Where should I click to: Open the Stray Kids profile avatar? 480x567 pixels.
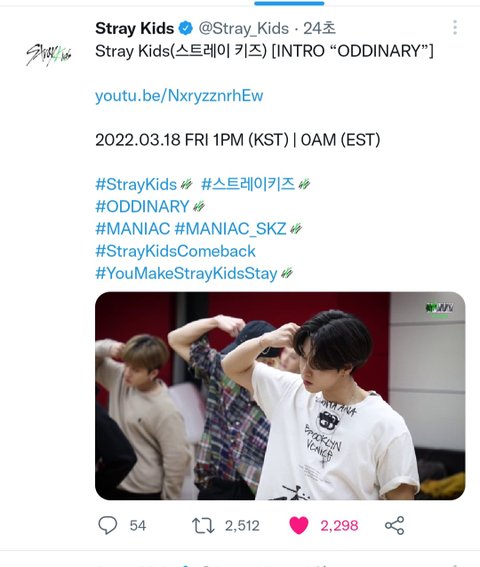click(x=48, y=55)
